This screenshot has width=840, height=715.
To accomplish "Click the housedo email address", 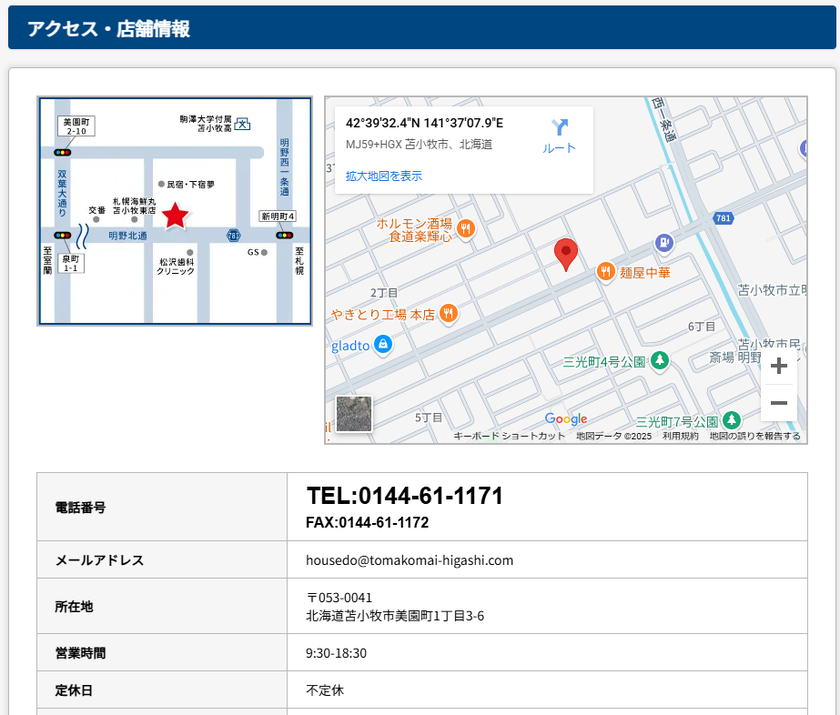I will pyautogui.click(x=409, y=560).
